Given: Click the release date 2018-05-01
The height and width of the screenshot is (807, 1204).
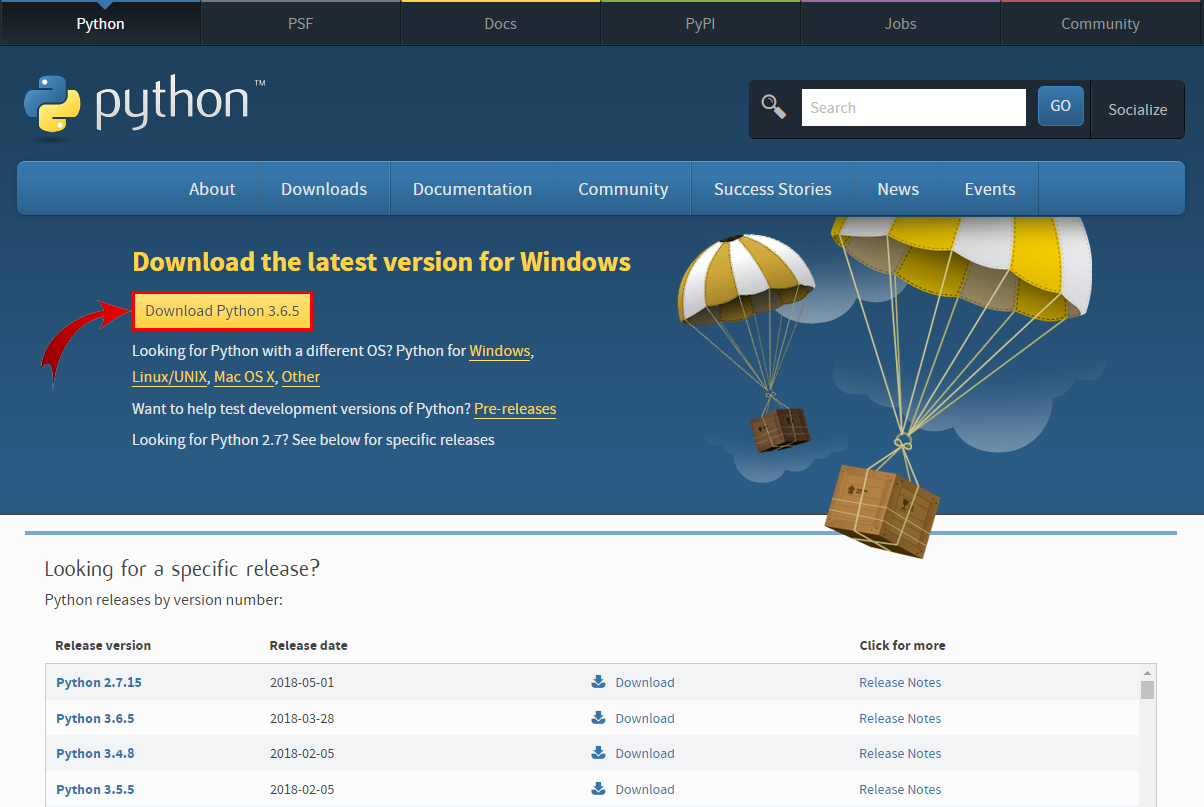Looking at the screenshot, I should pos(302,682).
